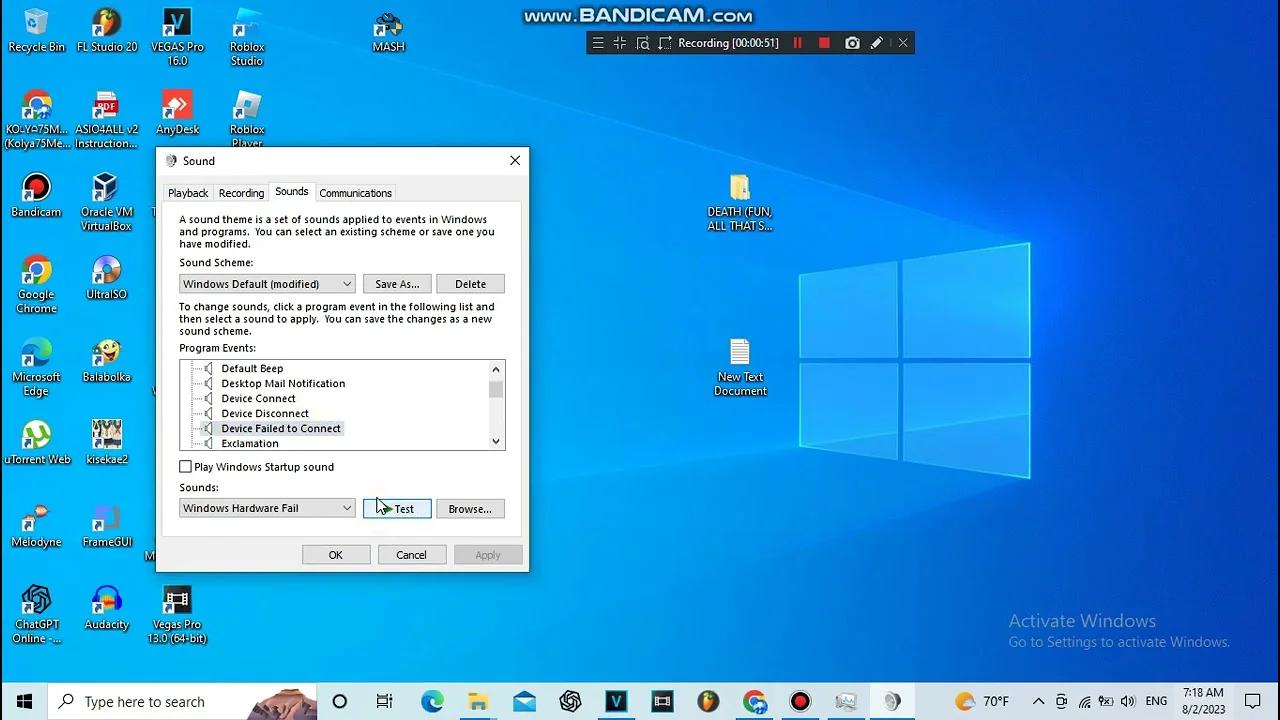Switch to the Communications tab
The width and height of the screenshot is (1280, 720).
coord(355,192)
